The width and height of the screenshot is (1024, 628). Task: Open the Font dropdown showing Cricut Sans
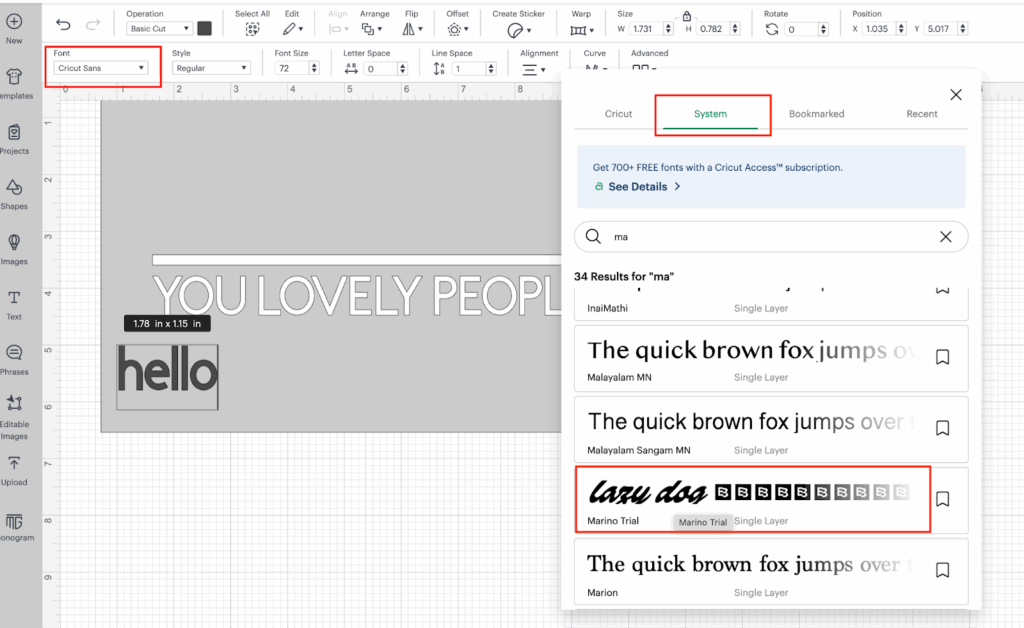click(x=101, y=68)
